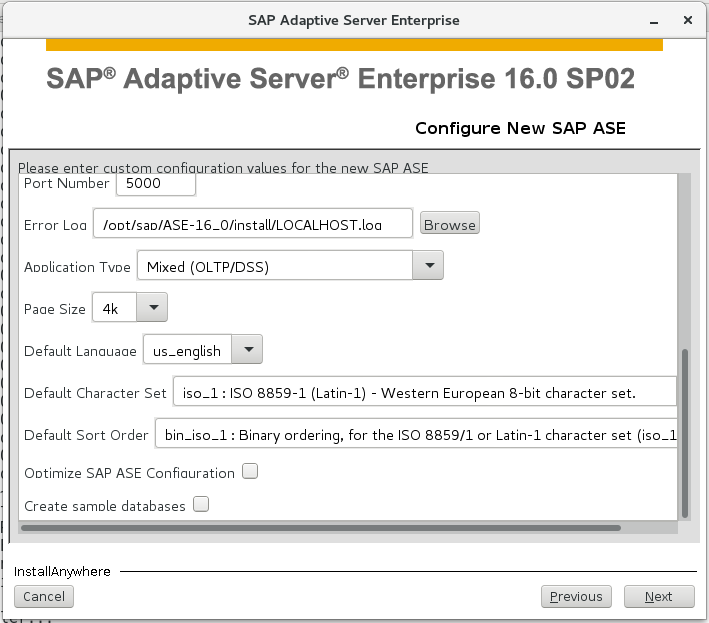Screen dimensions: 709x623
Task: Close the SAP Adaptive Server Enterprise window
Action: click(688, 20)
